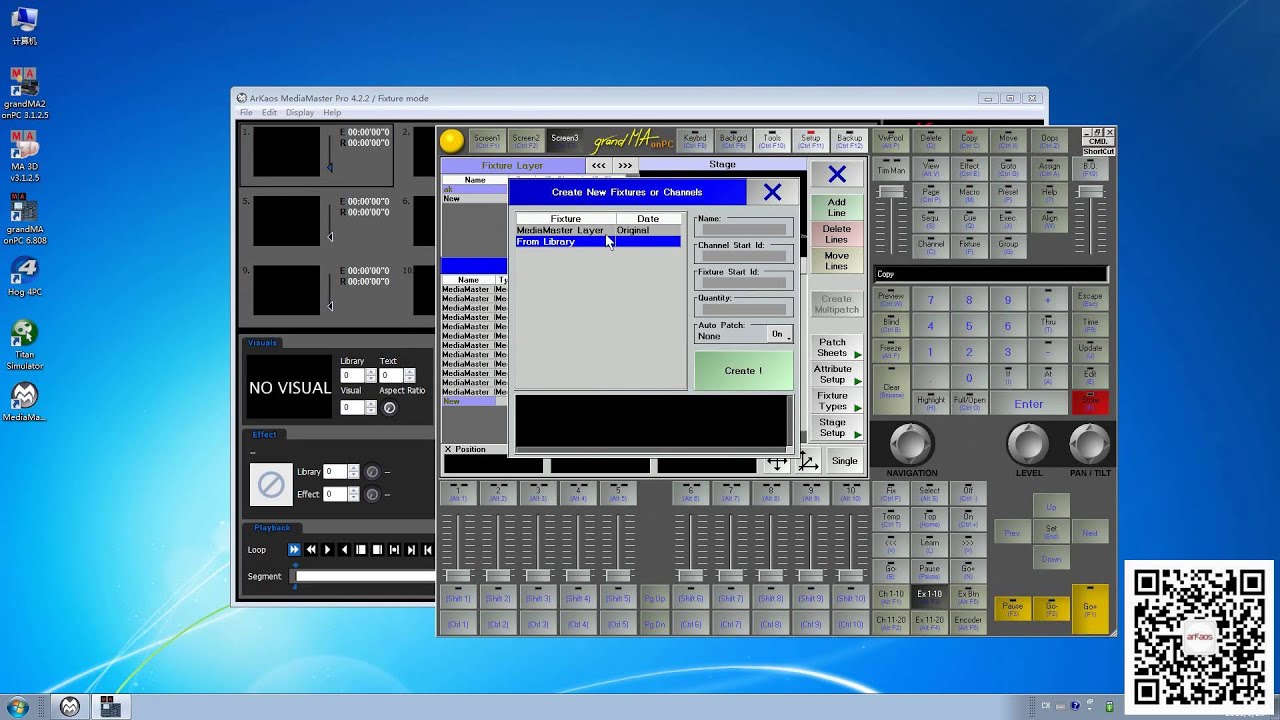Image resolution: width=1280 pixels, height=720 pixels.
Task: Click the Enter key on keypad
Action: tap(1028, 404)
